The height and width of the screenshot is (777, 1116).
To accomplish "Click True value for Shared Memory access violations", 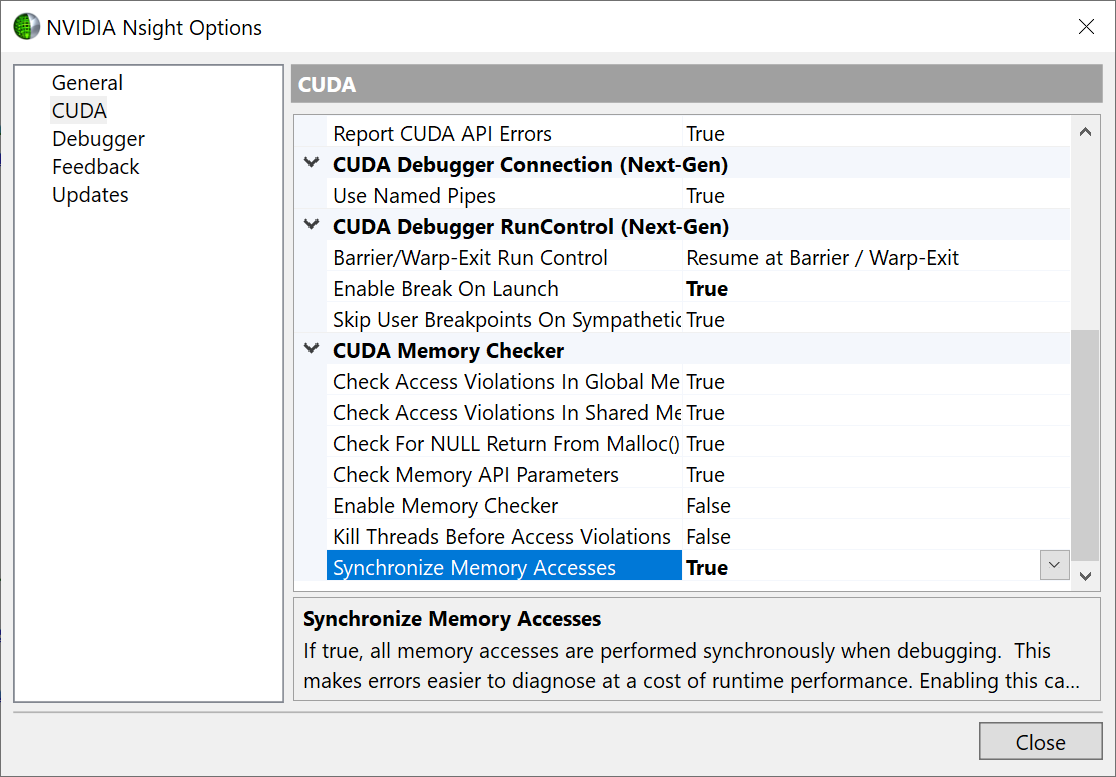I will click(705, 413).
